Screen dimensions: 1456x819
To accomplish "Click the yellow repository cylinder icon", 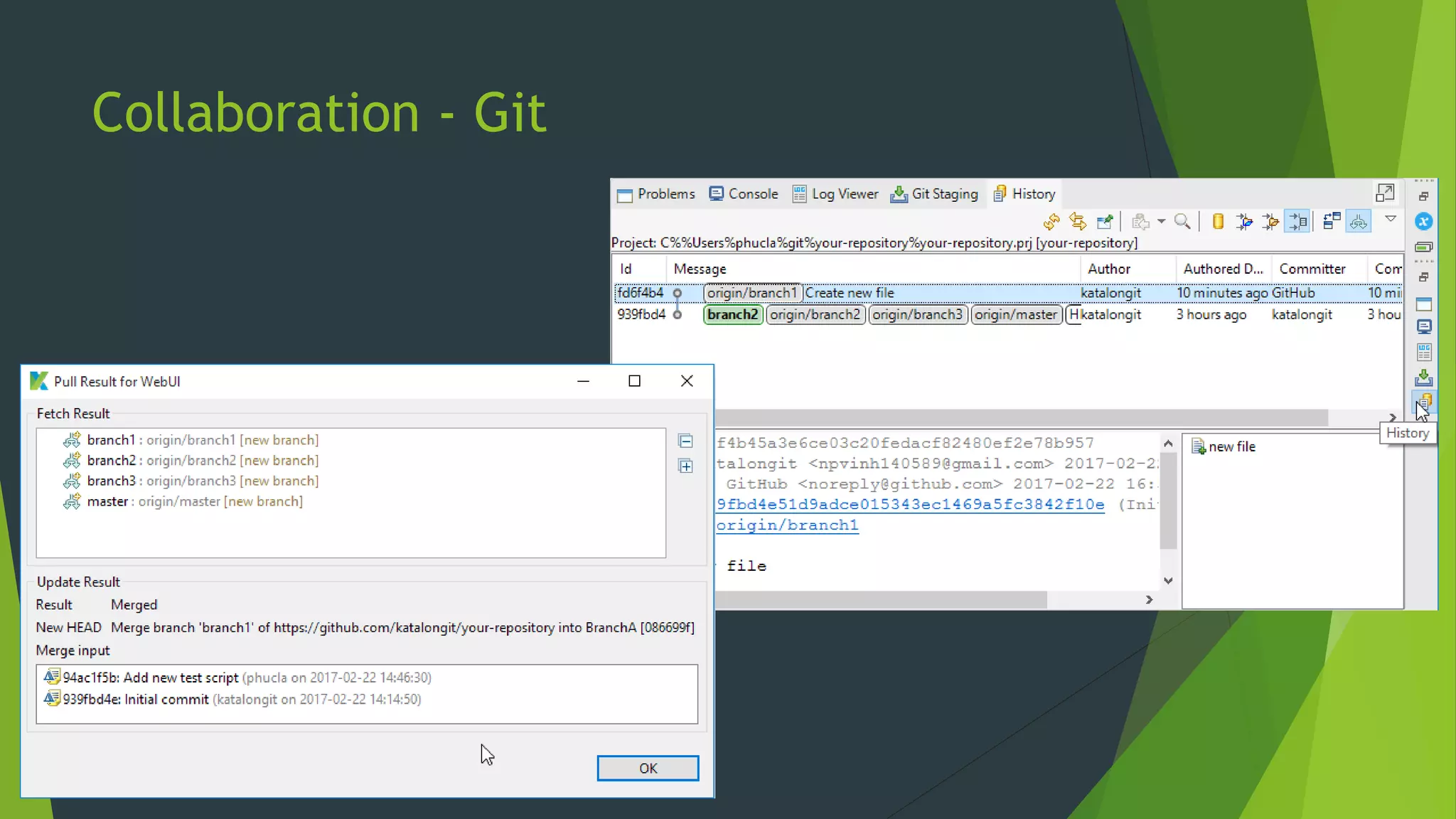I will [x=1218, y=222].
